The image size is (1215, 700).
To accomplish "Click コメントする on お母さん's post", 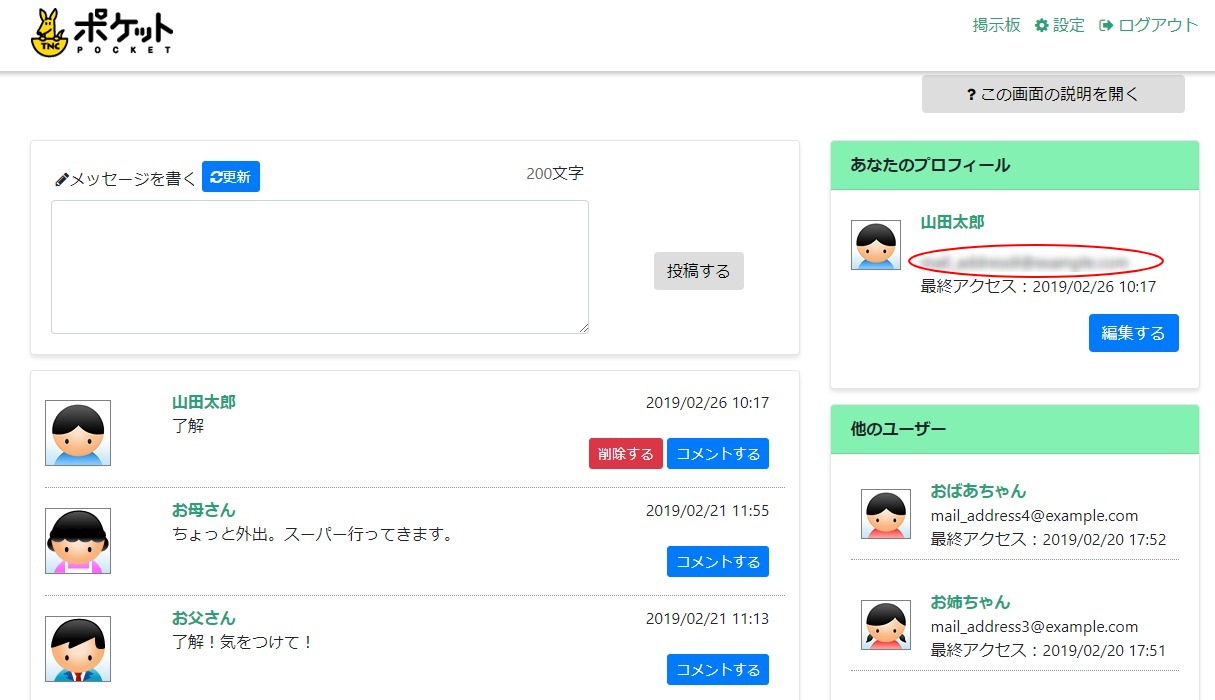I will pyautogui.click(x=718, y=561).
